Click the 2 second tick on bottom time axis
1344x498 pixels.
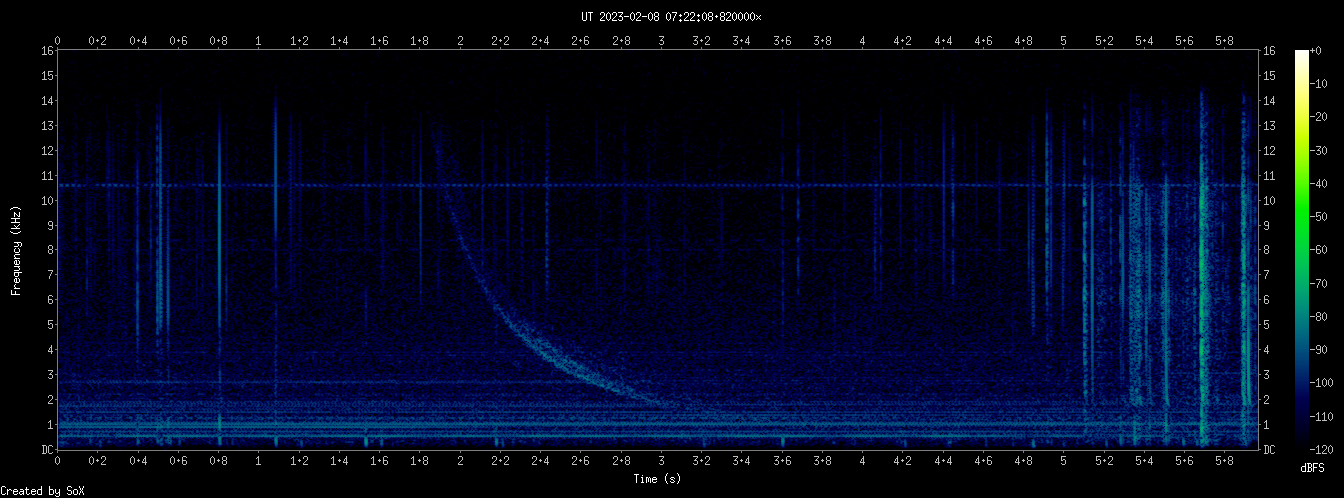pos(460,461)
